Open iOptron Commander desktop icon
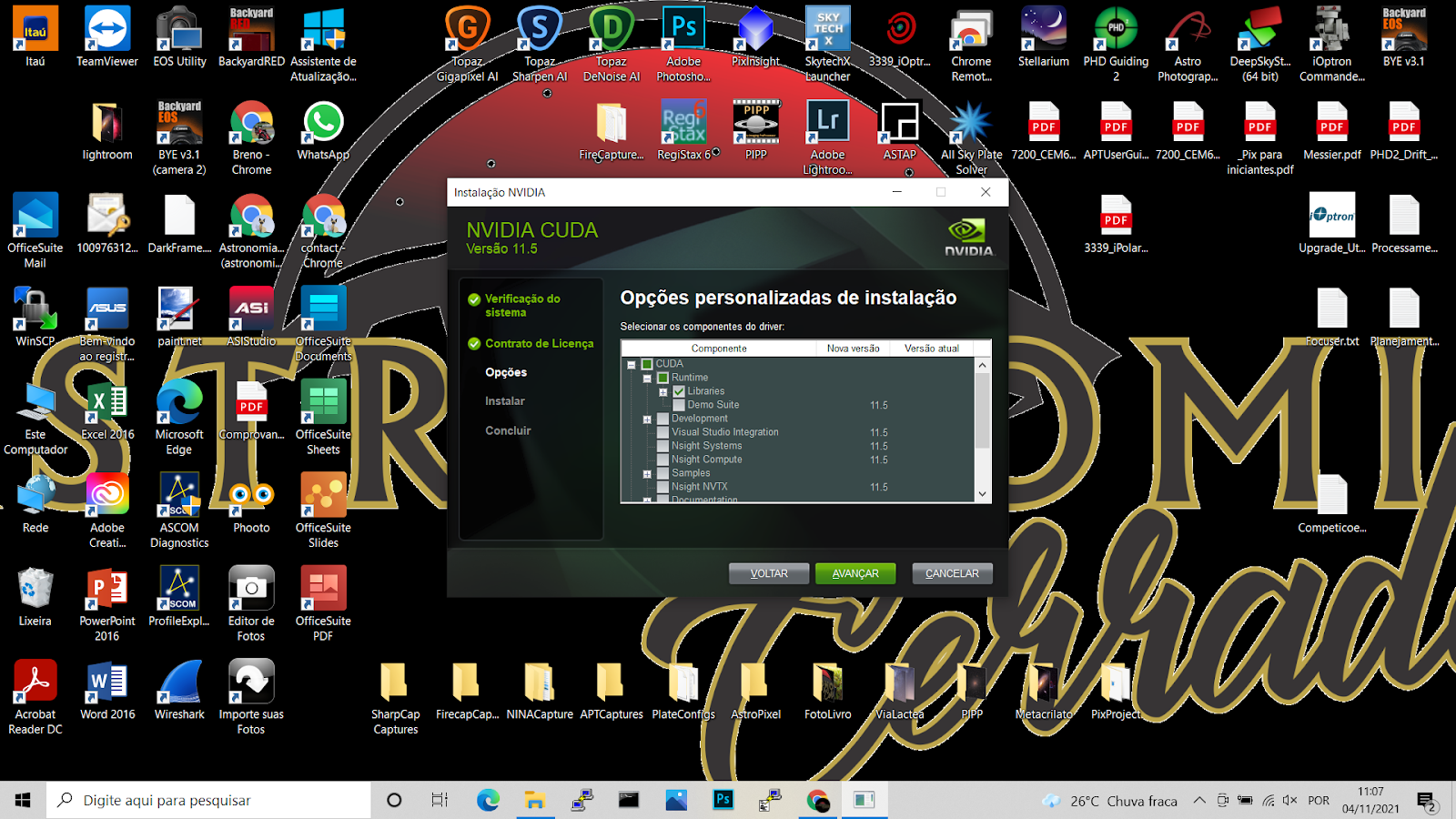The image size is (1456, 819). click(x=1332, y=44)
